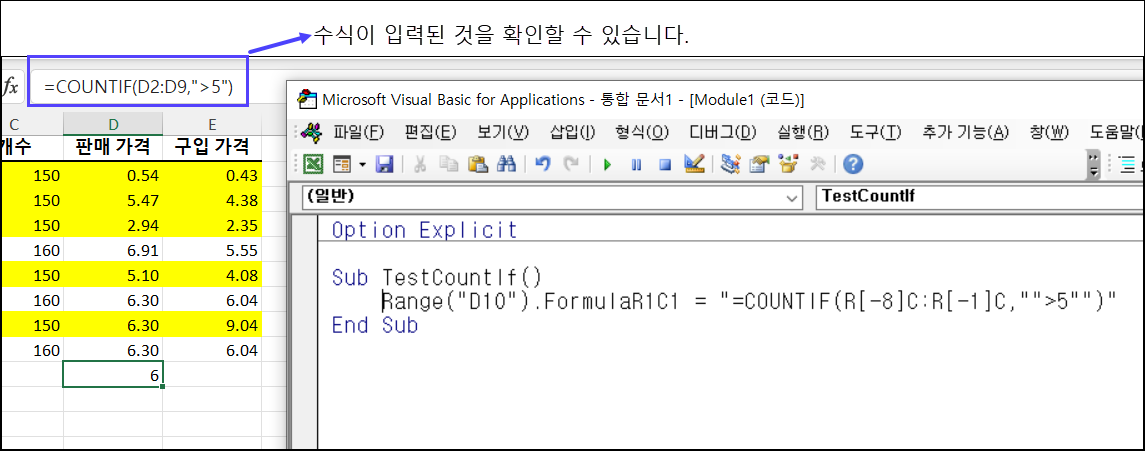
Task: Select cell with value 4.08
Action: pos(212,275)
